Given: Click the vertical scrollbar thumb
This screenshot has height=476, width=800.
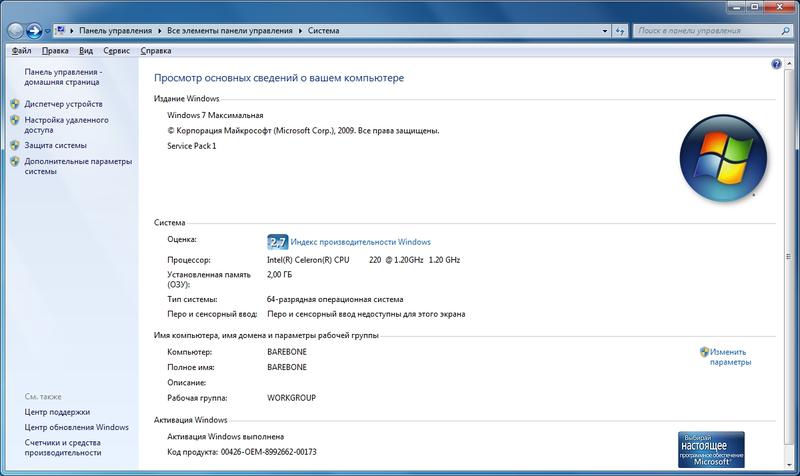Looking at the screenshot, I should click(x=789, y=257).
